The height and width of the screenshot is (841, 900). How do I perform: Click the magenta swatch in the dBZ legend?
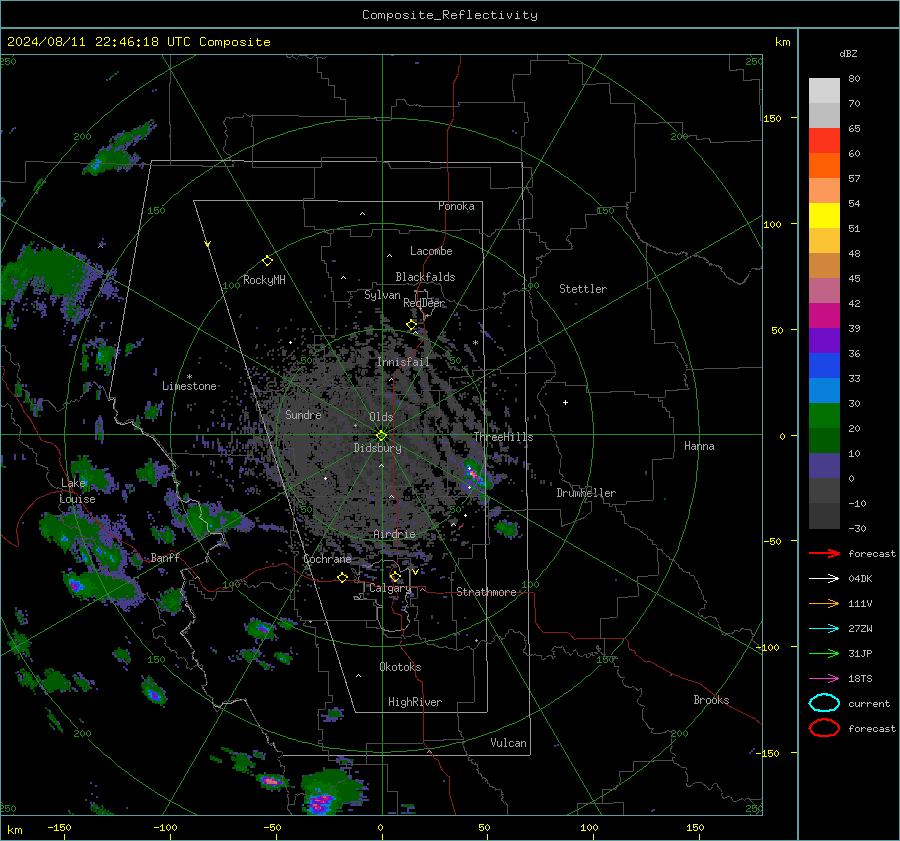(x=824, y=315)
